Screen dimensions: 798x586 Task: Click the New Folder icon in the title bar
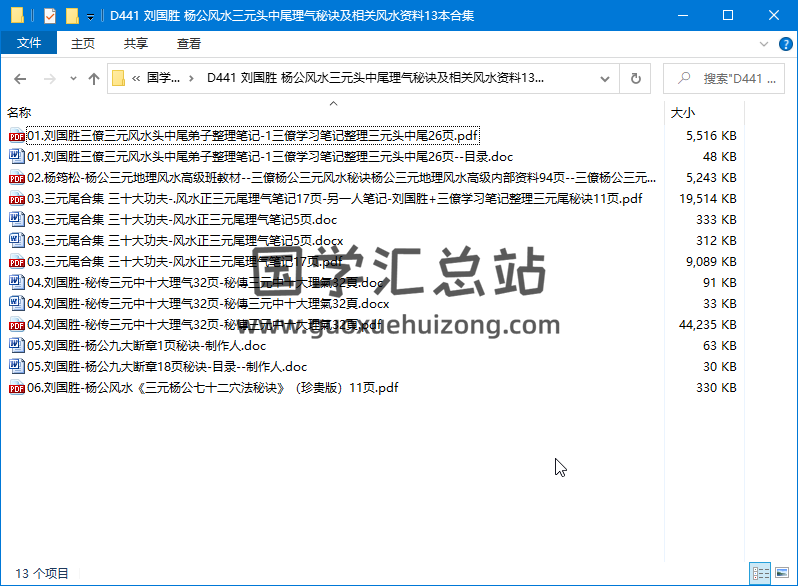coord(72,15)
